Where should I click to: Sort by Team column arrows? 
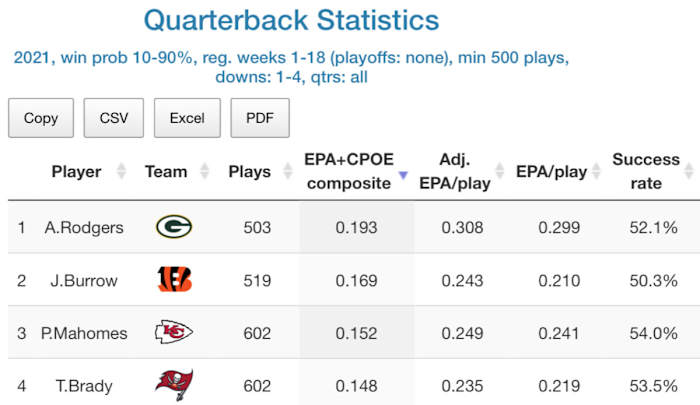206,171
